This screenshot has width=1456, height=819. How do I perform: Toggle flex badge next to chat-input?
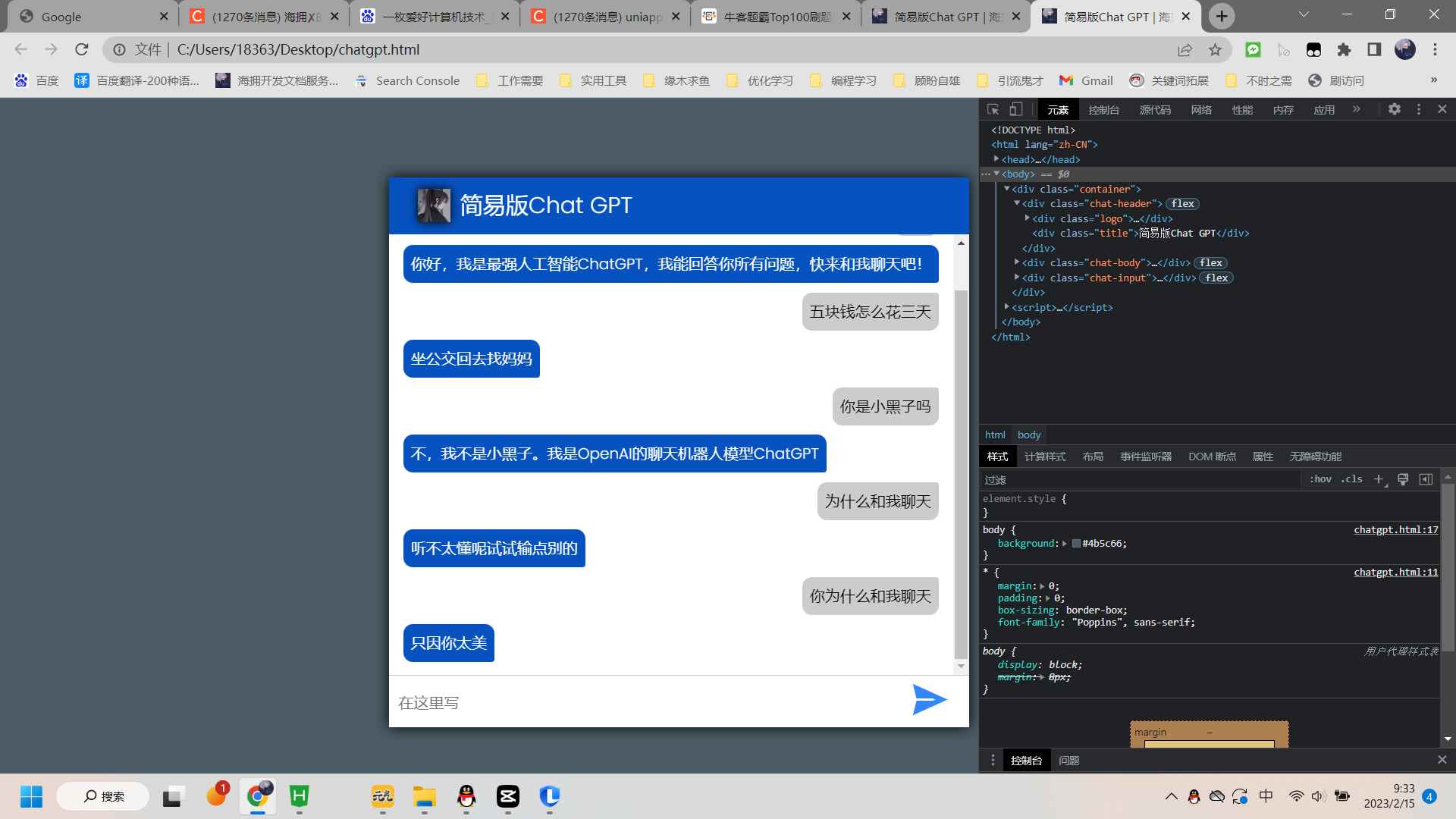1216,278
